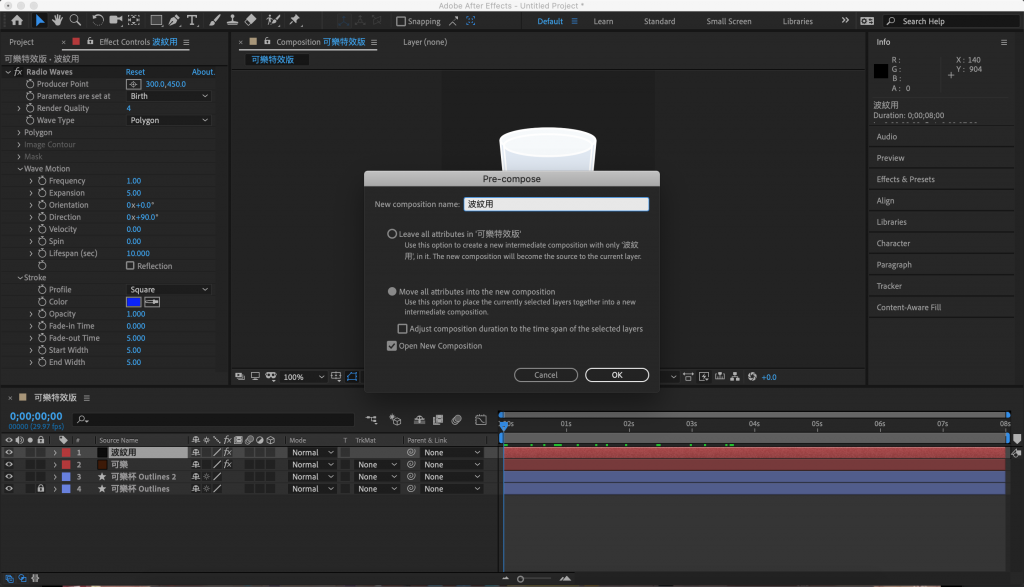
Task: Click the Home icon in toolbar
Action: 17,20
